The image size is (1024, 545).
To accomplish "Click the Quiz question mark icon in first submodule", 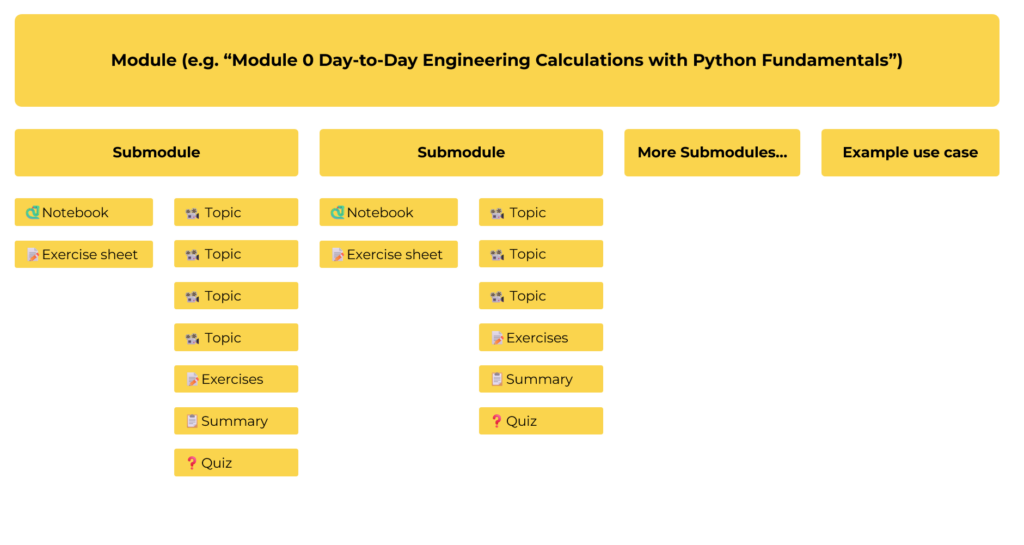I will pyautogui.click(x=192, y=463).
